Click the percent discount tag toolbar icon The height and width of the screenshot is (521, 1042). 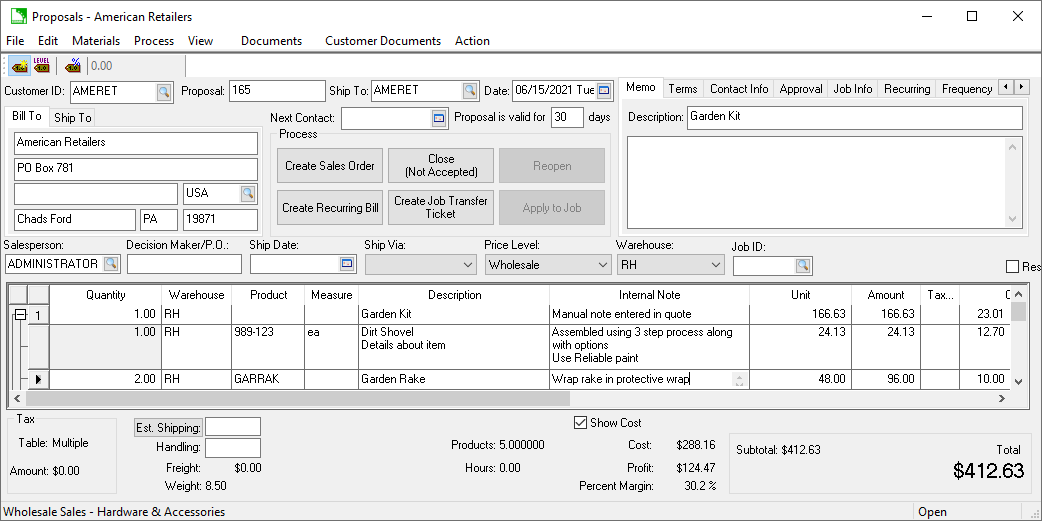(x=73, y=66)
